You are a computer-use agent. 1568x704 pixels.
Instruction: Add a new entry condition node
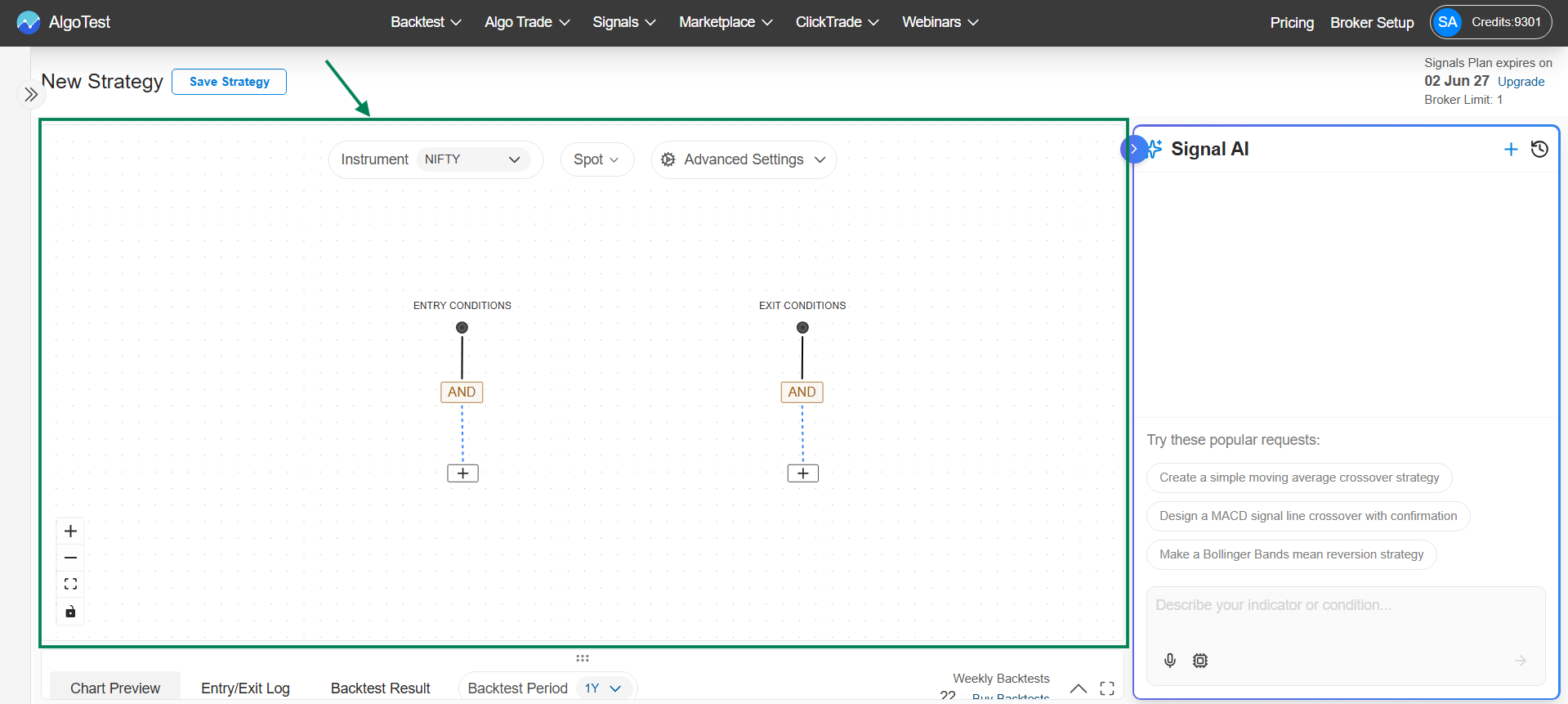(x=462, y=473)
